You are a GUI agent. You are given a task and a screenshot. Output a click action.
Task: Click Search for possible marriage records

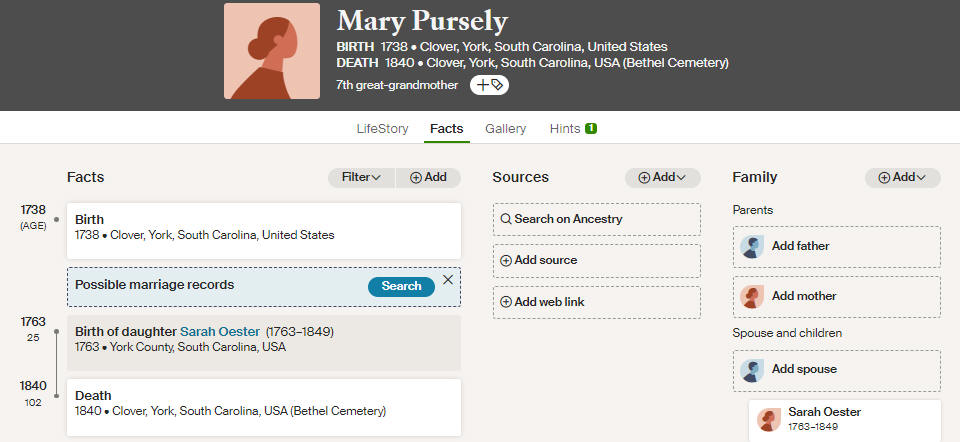[402, 286]
